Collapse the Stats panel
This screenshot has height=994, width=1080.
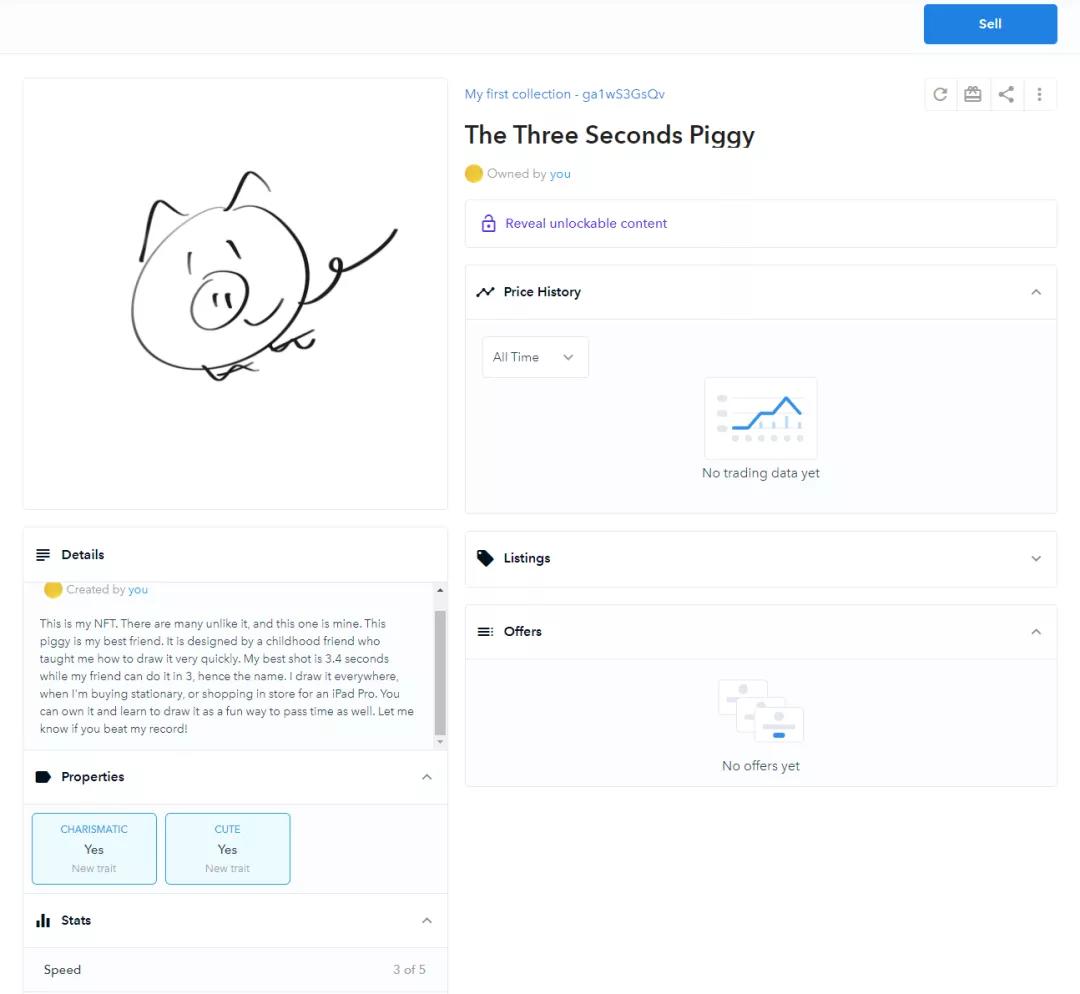click(x=427, y=920)
